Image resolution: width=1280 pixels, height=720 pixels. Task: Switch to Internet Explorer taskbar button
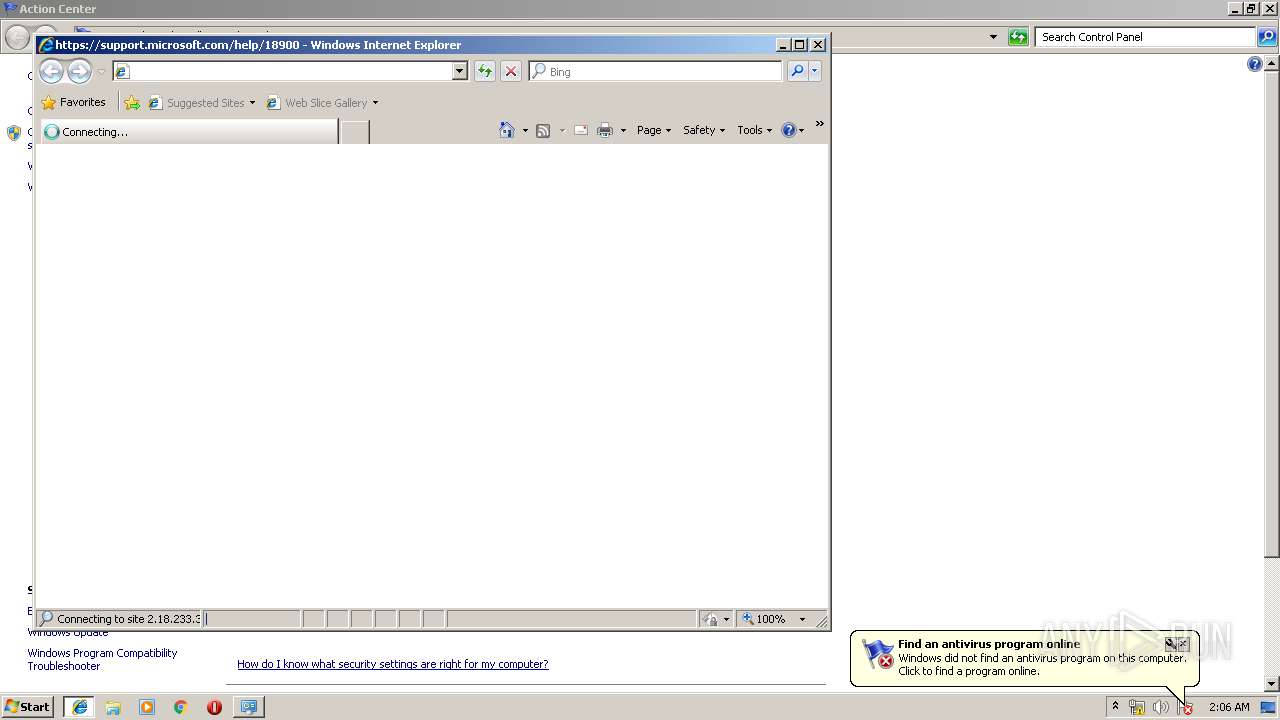point(79,707)
